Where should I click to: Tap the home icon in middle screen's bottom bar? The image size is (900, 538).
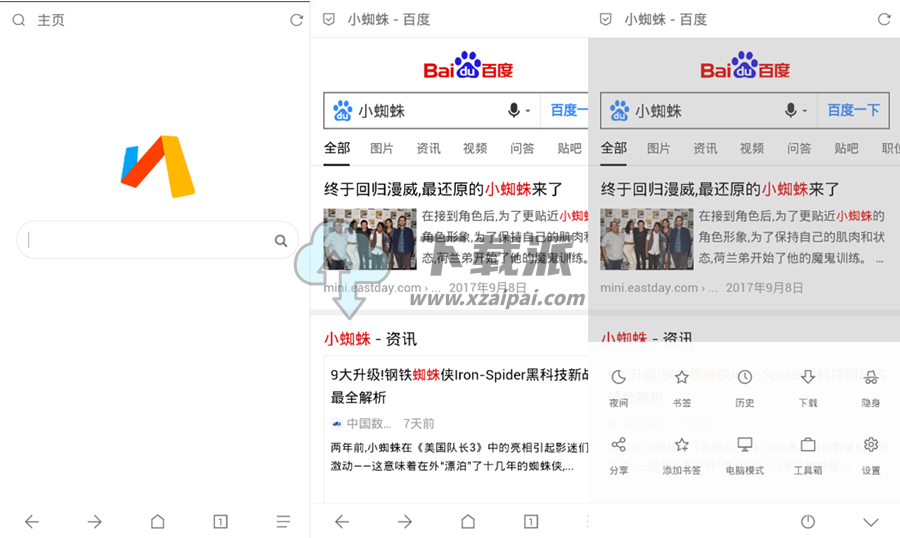pyautogui.click(x=468, y=521)
